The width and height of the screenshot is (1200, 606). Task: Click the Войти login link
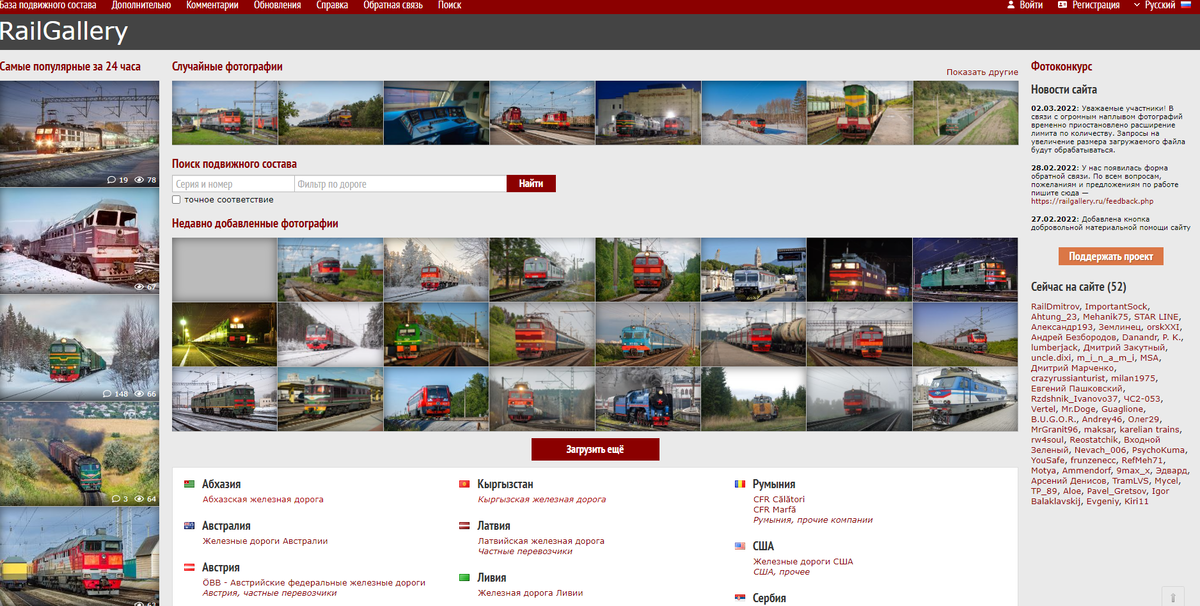pos(1031,6)
